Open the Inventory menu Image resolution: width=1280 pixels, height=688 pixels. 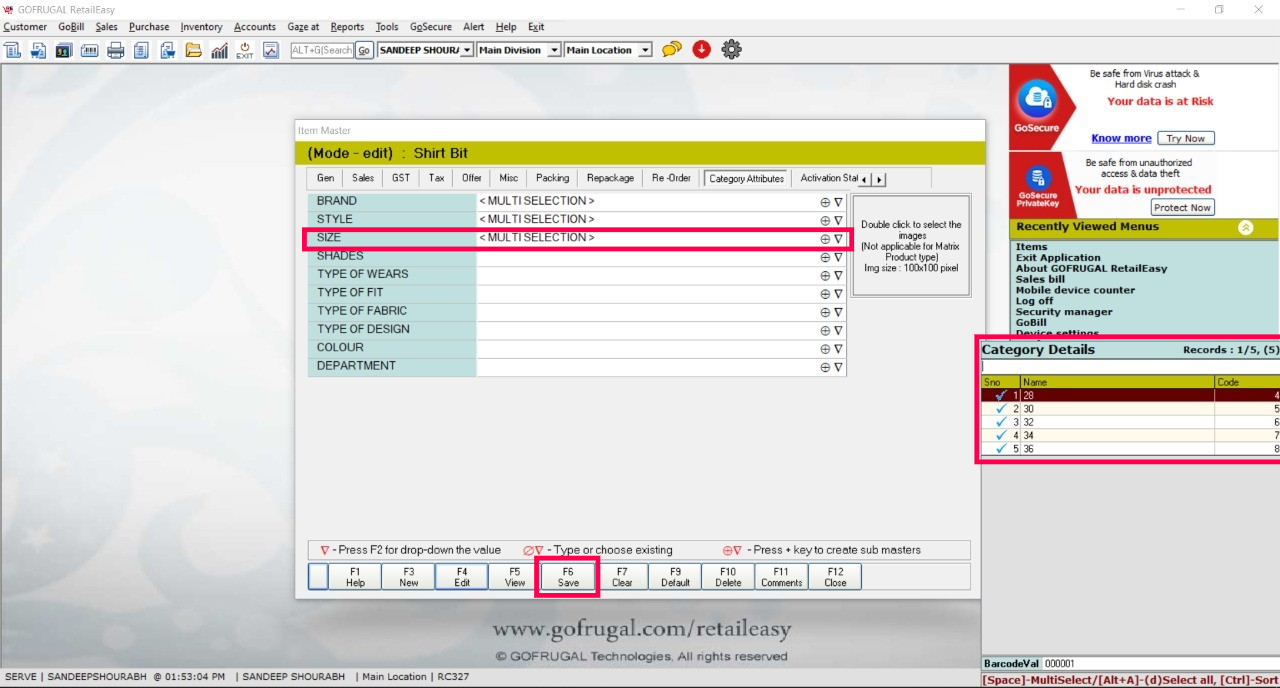tap(201, 27)
